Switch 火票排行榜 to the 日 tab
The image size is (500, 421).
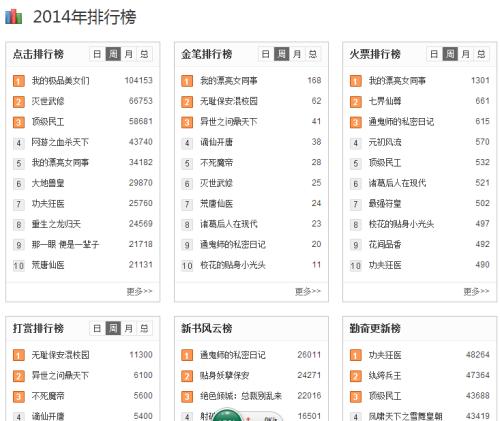point(434,54)
